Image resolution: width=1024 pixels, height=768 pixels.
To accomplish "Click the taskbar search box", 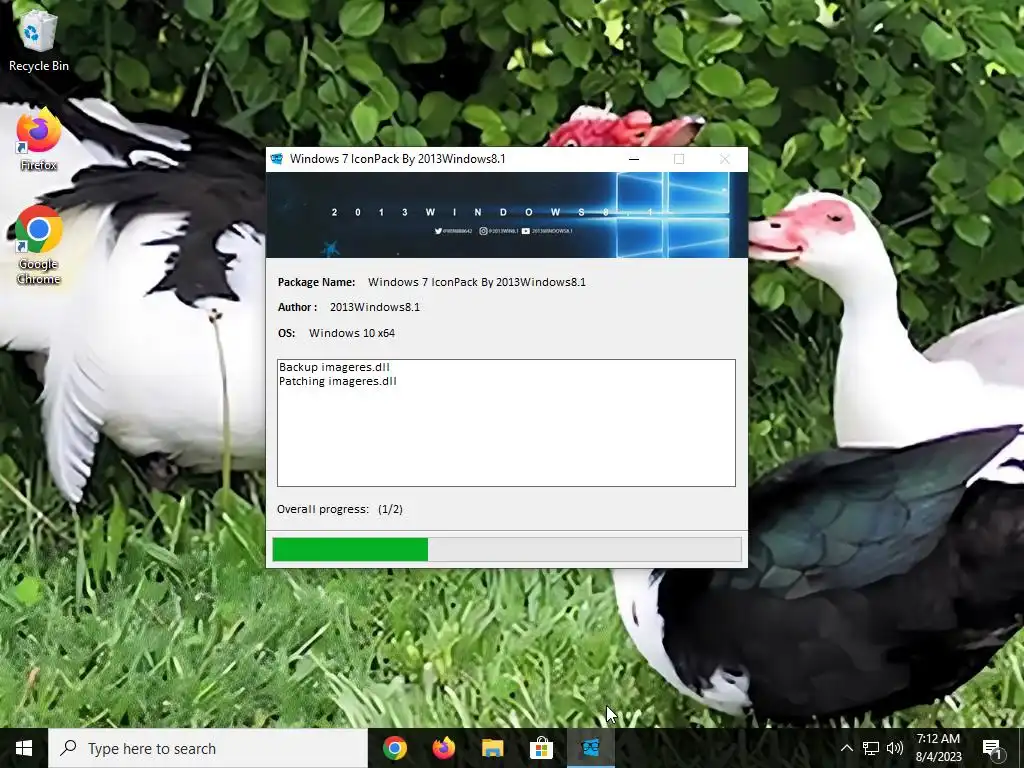I will click(x=208, y=748).
